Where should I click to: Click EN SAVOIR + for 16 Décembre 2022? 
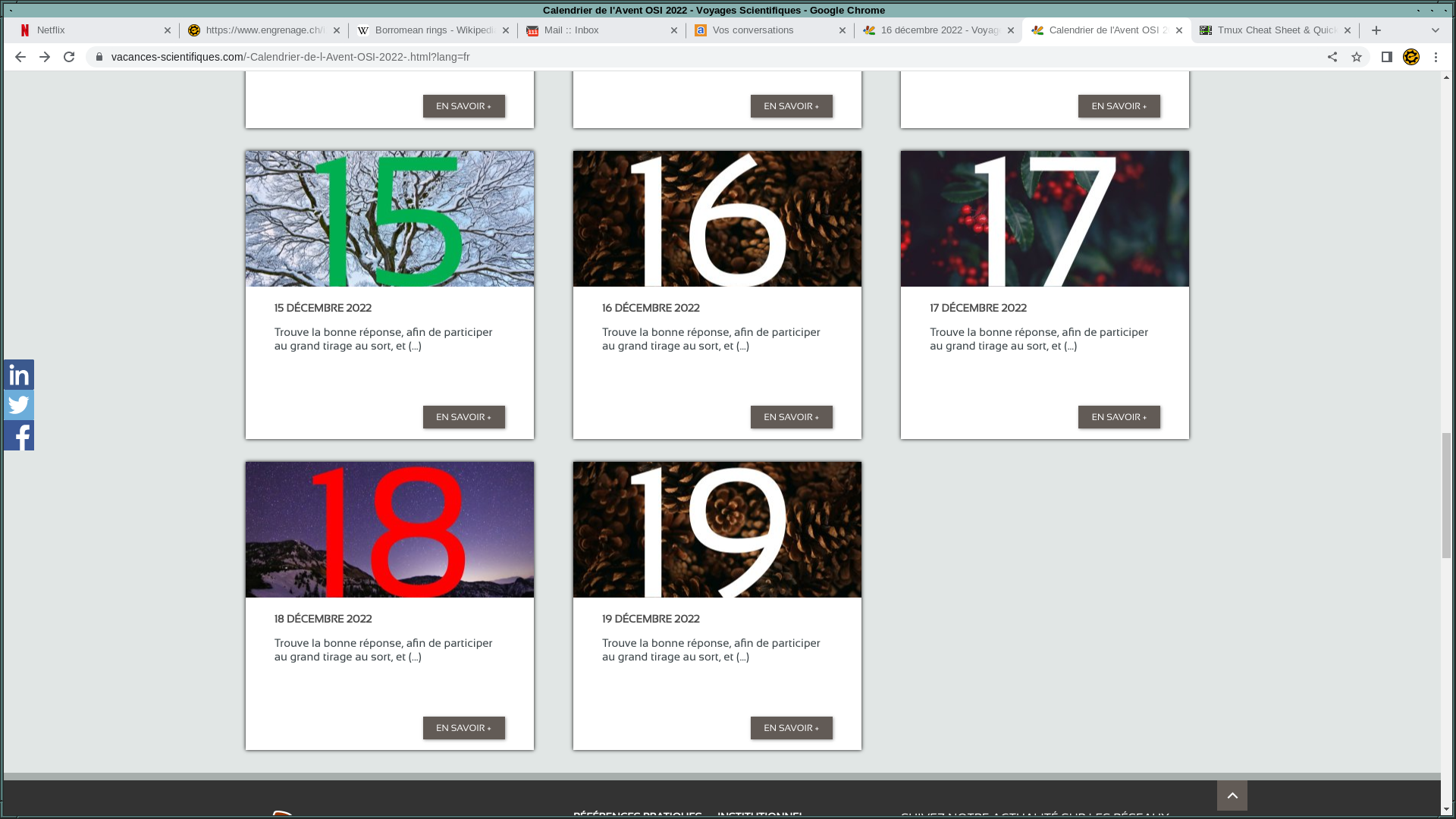(x=791, y=416)
